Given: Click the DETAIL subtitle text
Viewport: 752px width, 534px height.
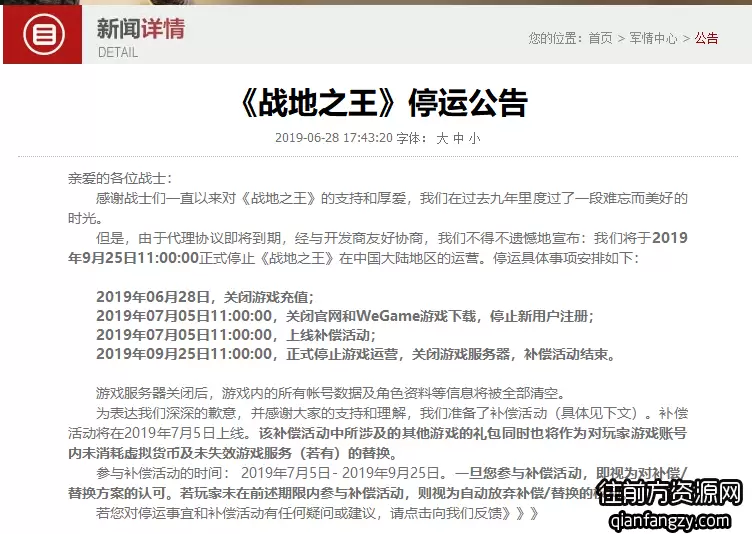Looking at the screenshot, I should click(x=118, y=52).
